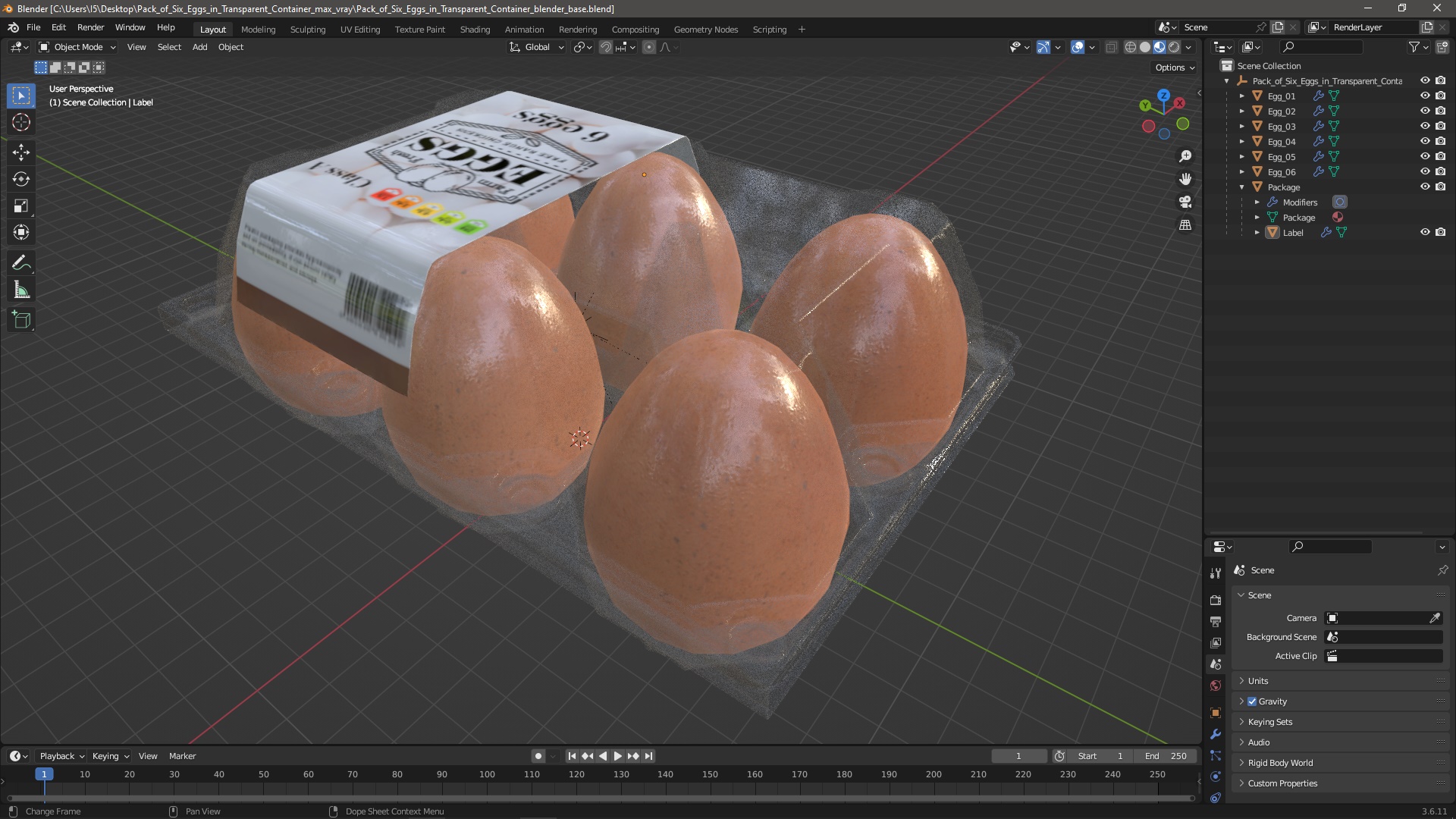Switch to orthographic view grid icon
Screen dimensions: 1456x819
click(x=1185, y=225)
